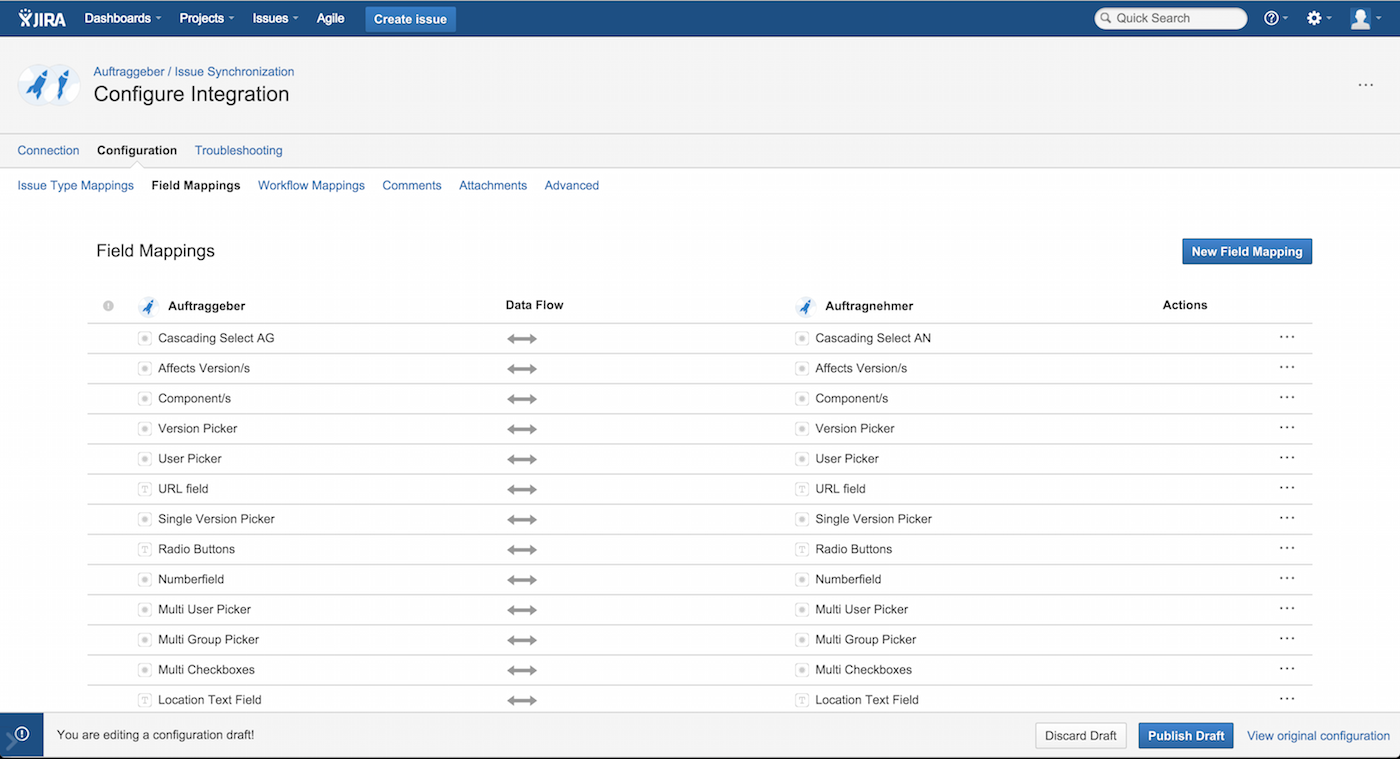
Task: Open the Auftraggeber breadcrumb link
Action: tap(129, 71)
